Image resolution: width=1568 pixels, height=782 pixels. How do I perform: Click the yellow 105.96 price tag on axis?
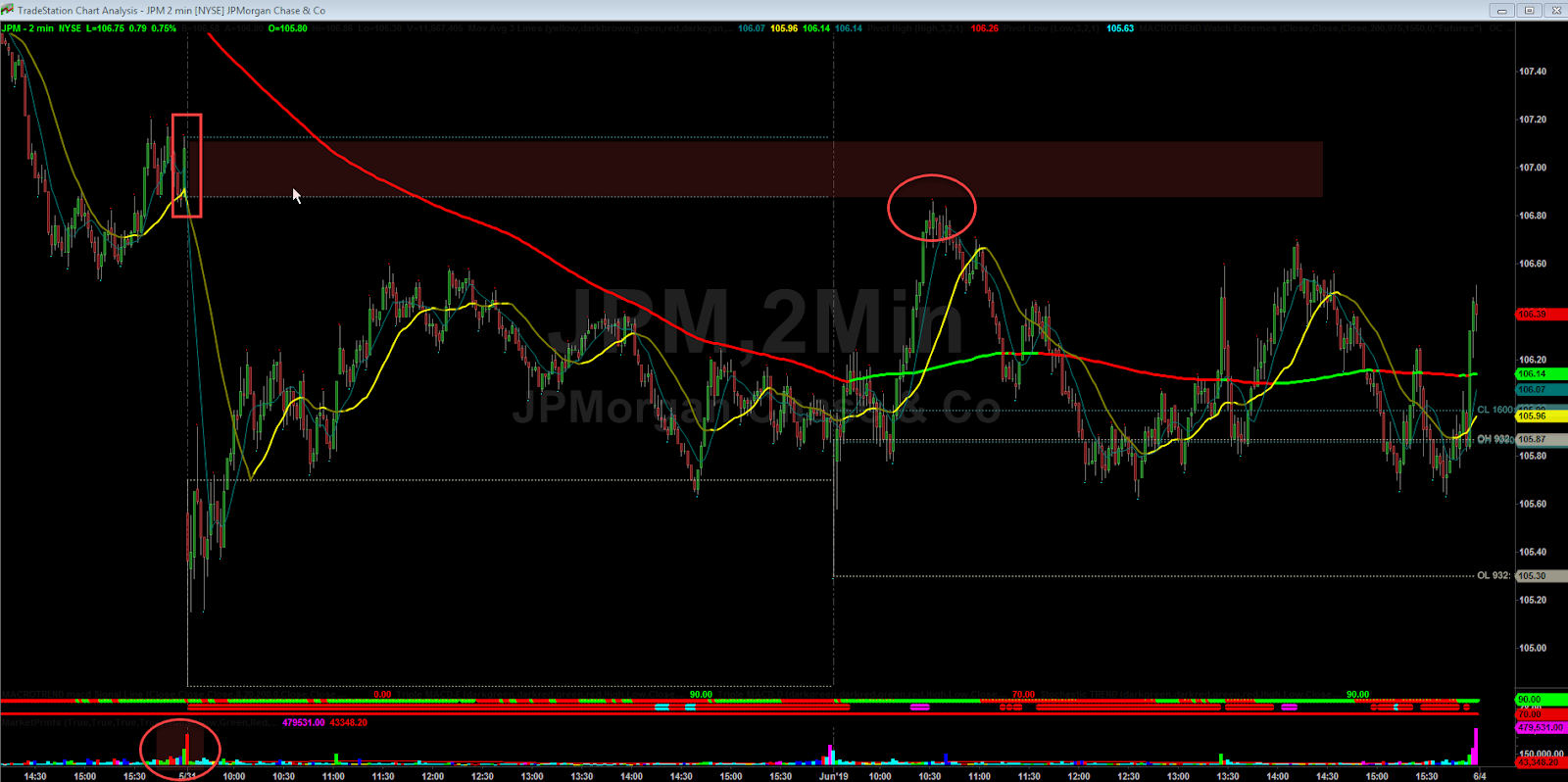[x=1542, y=416]
